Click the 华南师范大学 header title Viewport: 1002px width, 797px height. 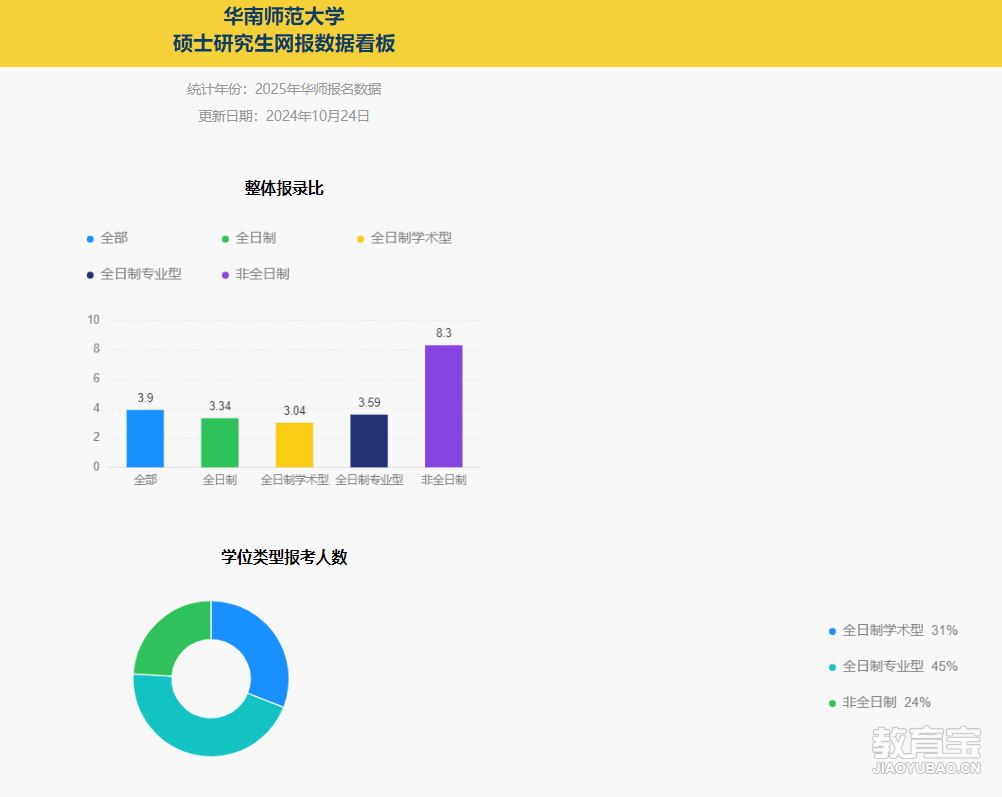point(284,16)
